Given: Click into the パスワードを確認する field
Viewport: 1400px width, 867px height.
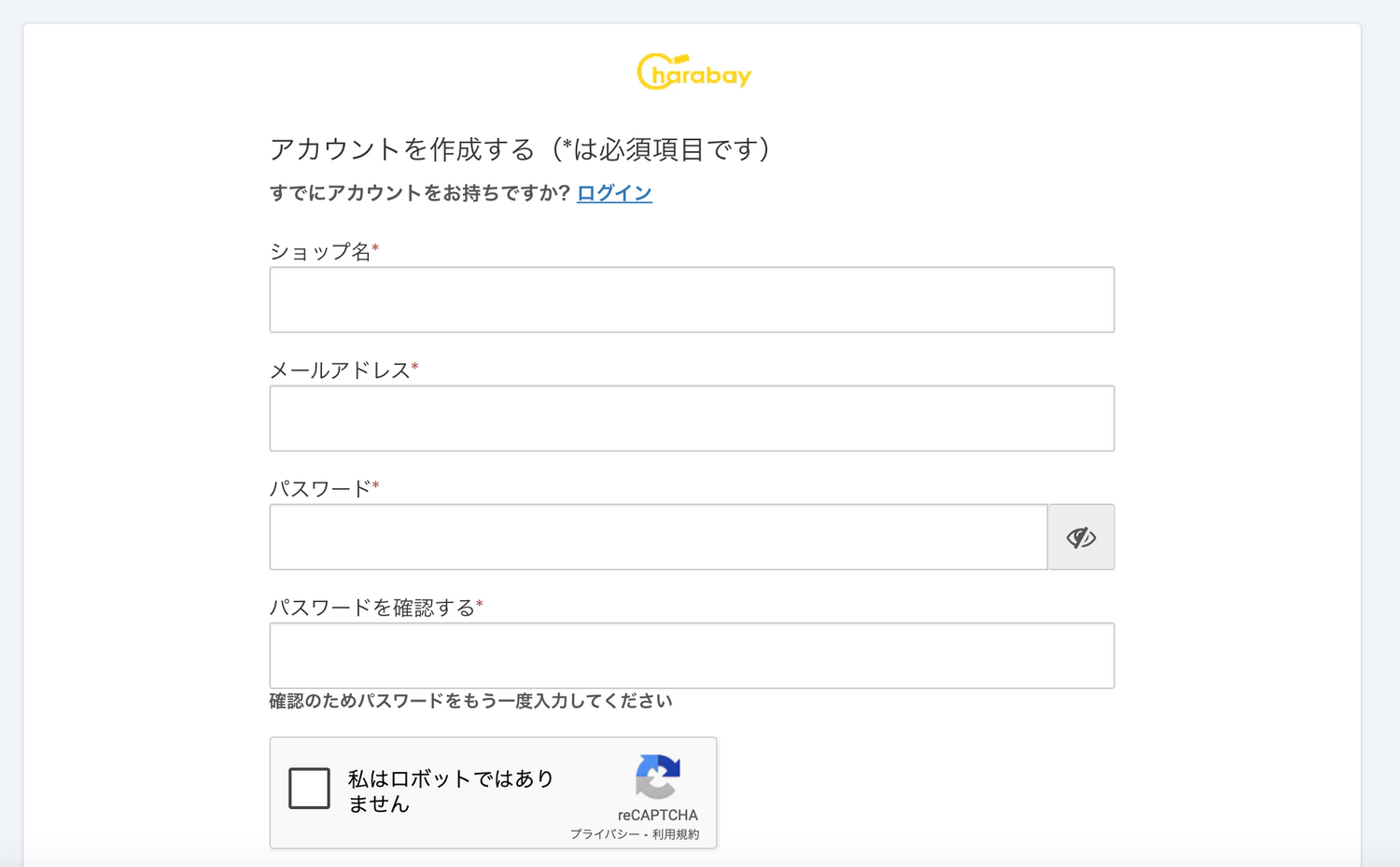Looking at the screenshot, I should (x=692, y=656).
